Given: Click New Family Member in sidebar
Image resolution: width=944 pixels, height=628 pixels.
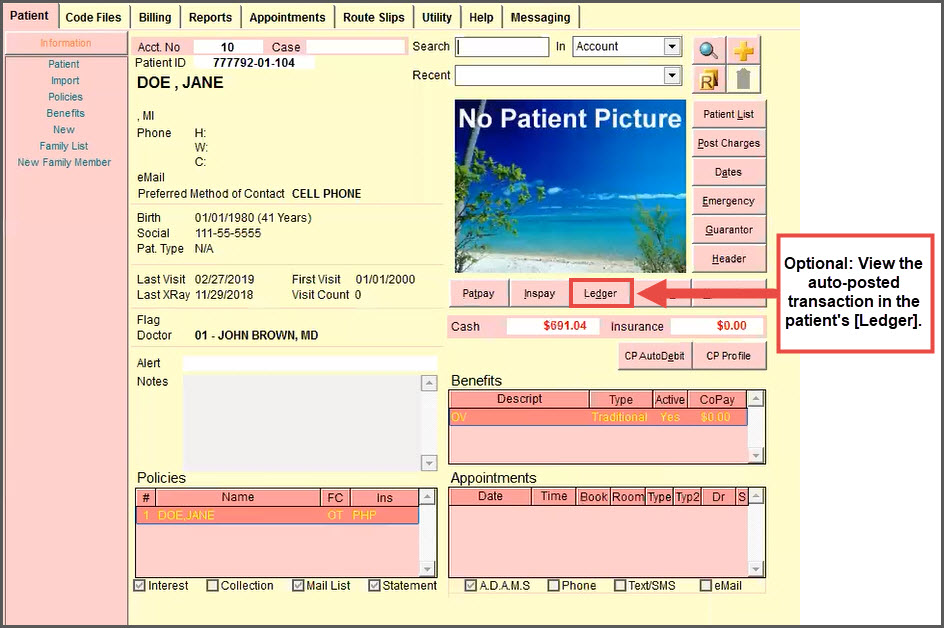Looking at the screenshot, I should click(64, 162).
